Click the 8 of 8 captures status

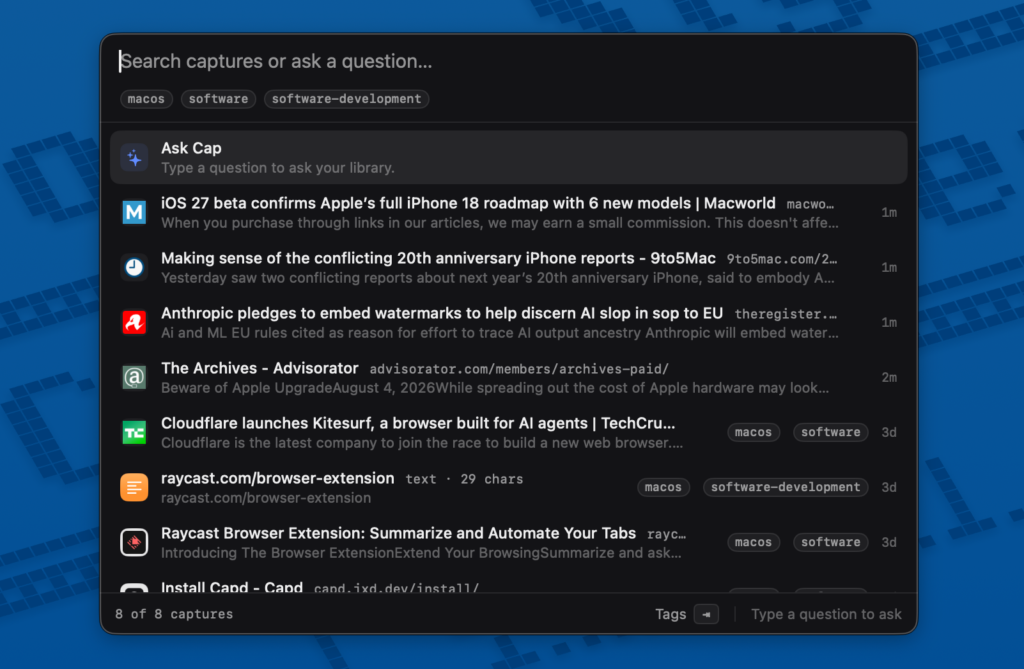click(x=174, y=614)
